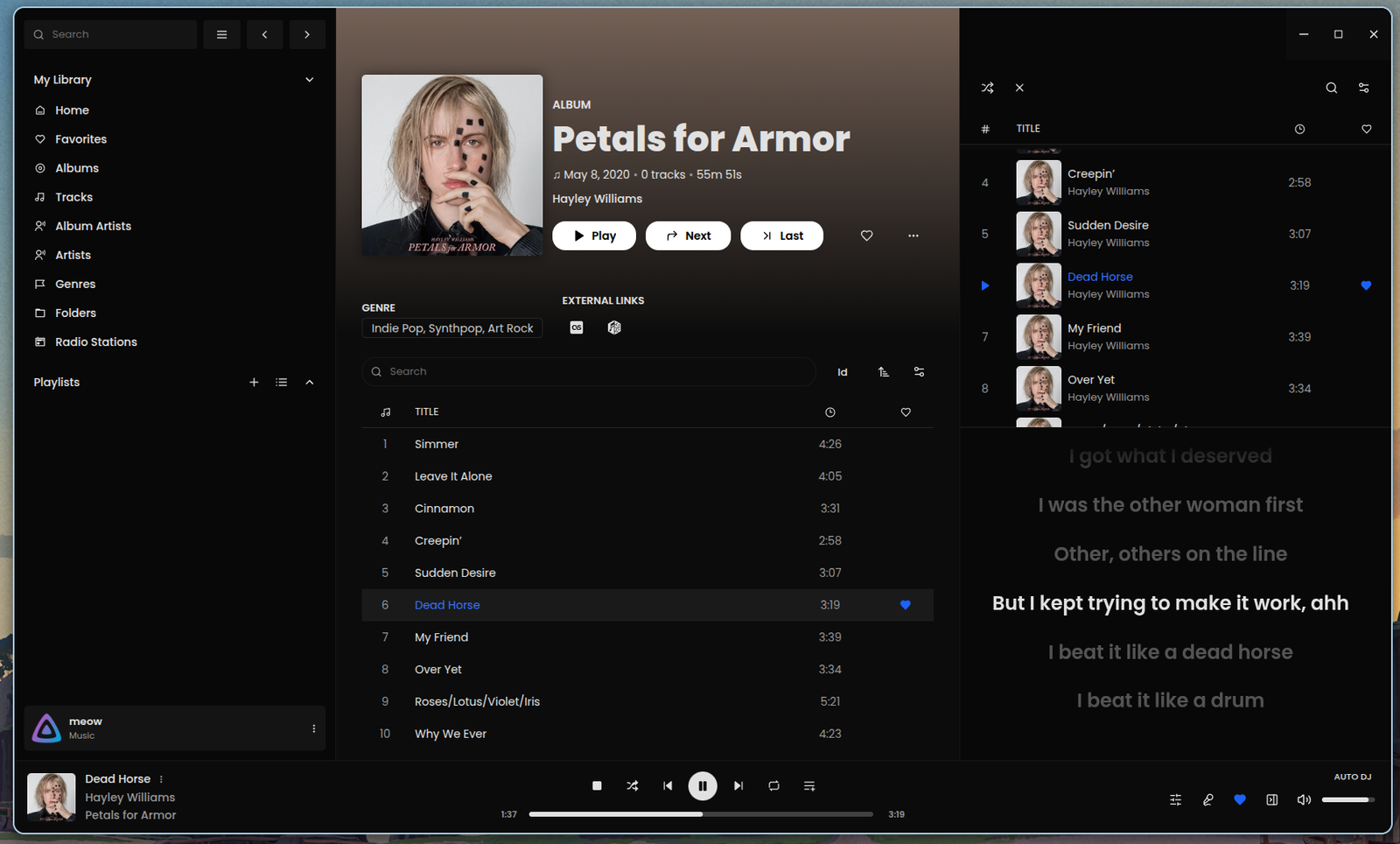Open the Last.fm external link icon
Viewport: 1400px width, 844px height.
577,327
